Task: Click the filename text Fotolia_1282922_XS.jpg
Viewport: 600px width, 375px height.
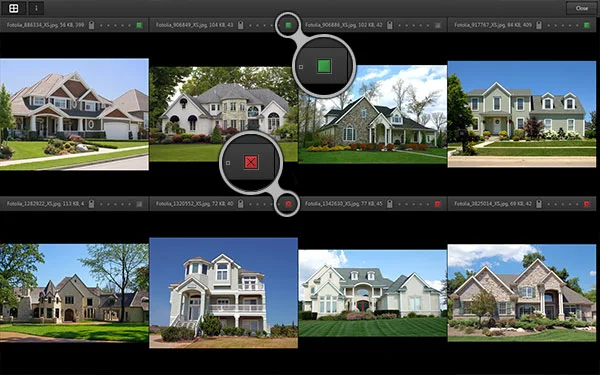Action: click(x=33, y=204)
